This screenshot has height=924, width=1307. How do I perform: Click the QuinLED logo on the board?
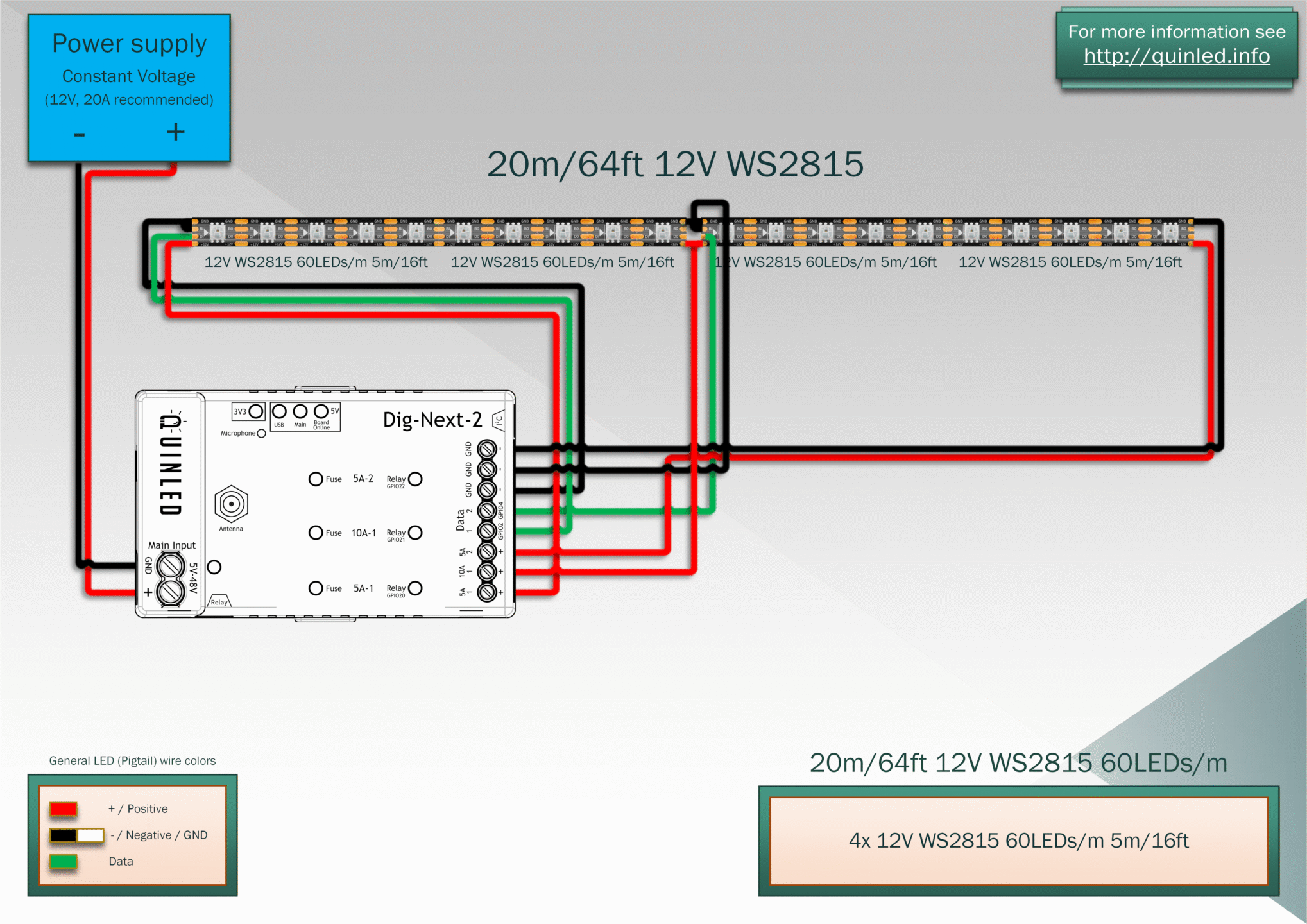[171, 463]
